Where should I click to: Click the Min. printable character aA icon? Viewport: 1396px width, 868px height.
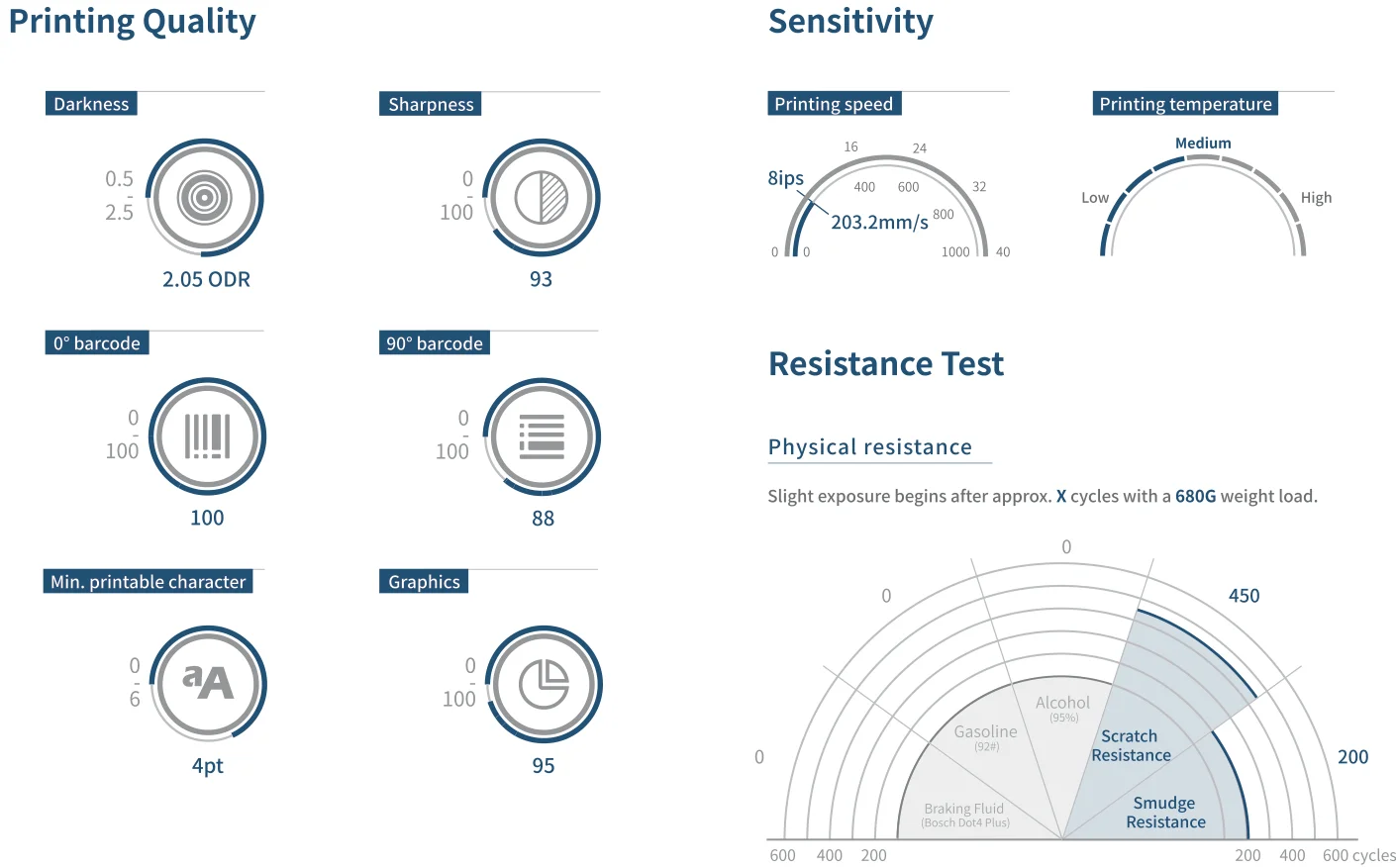(x=208, y=684)
